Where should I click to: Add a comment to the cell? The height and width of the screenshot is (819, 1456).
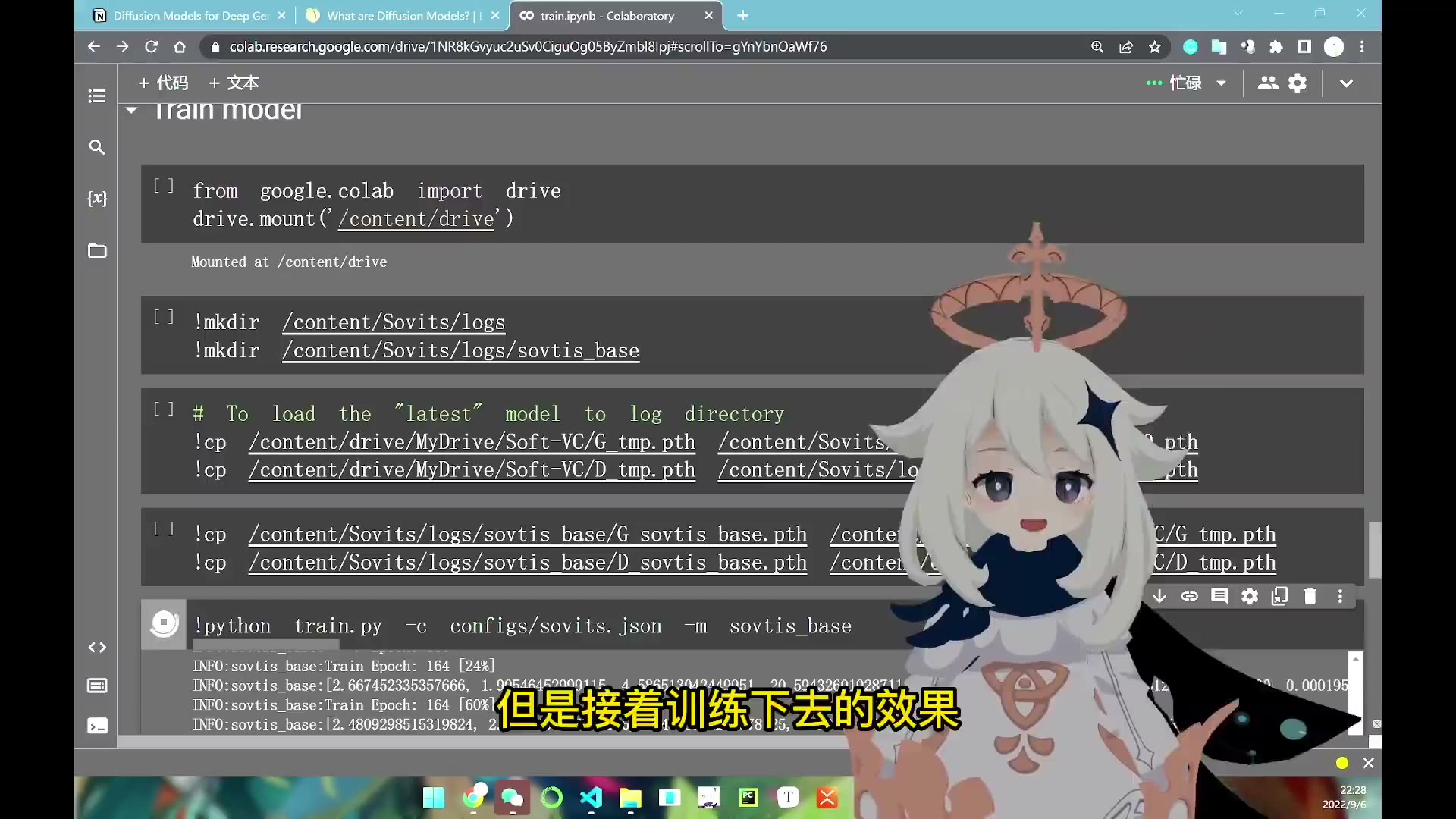click(1219, 597)
